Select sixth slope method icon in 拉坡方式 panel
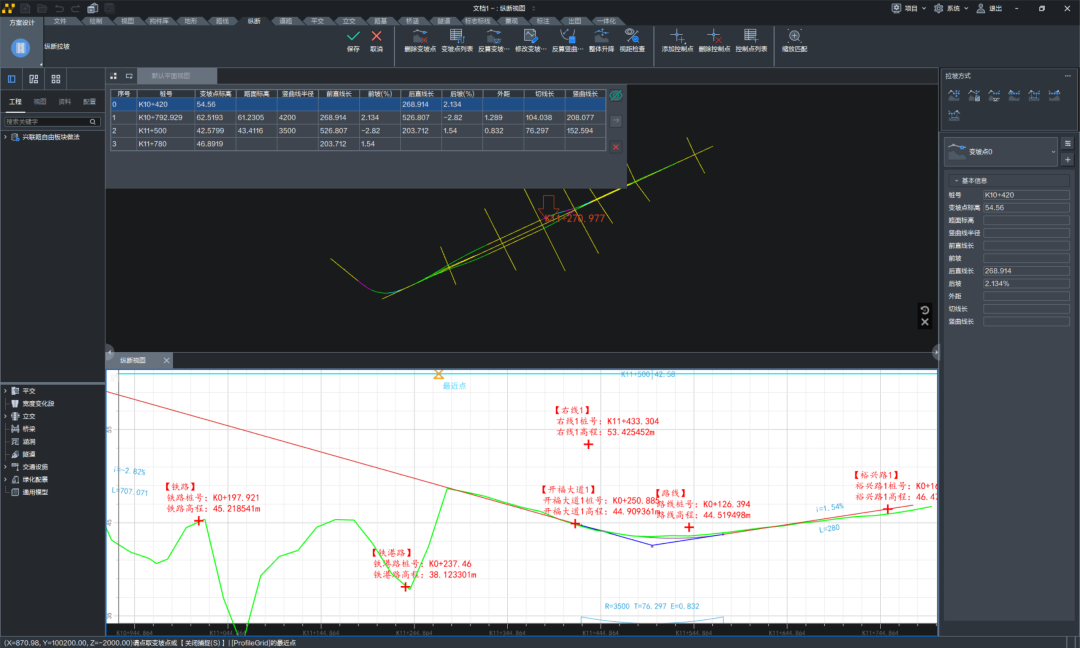1080x648 pixels. click(1055, 96)
